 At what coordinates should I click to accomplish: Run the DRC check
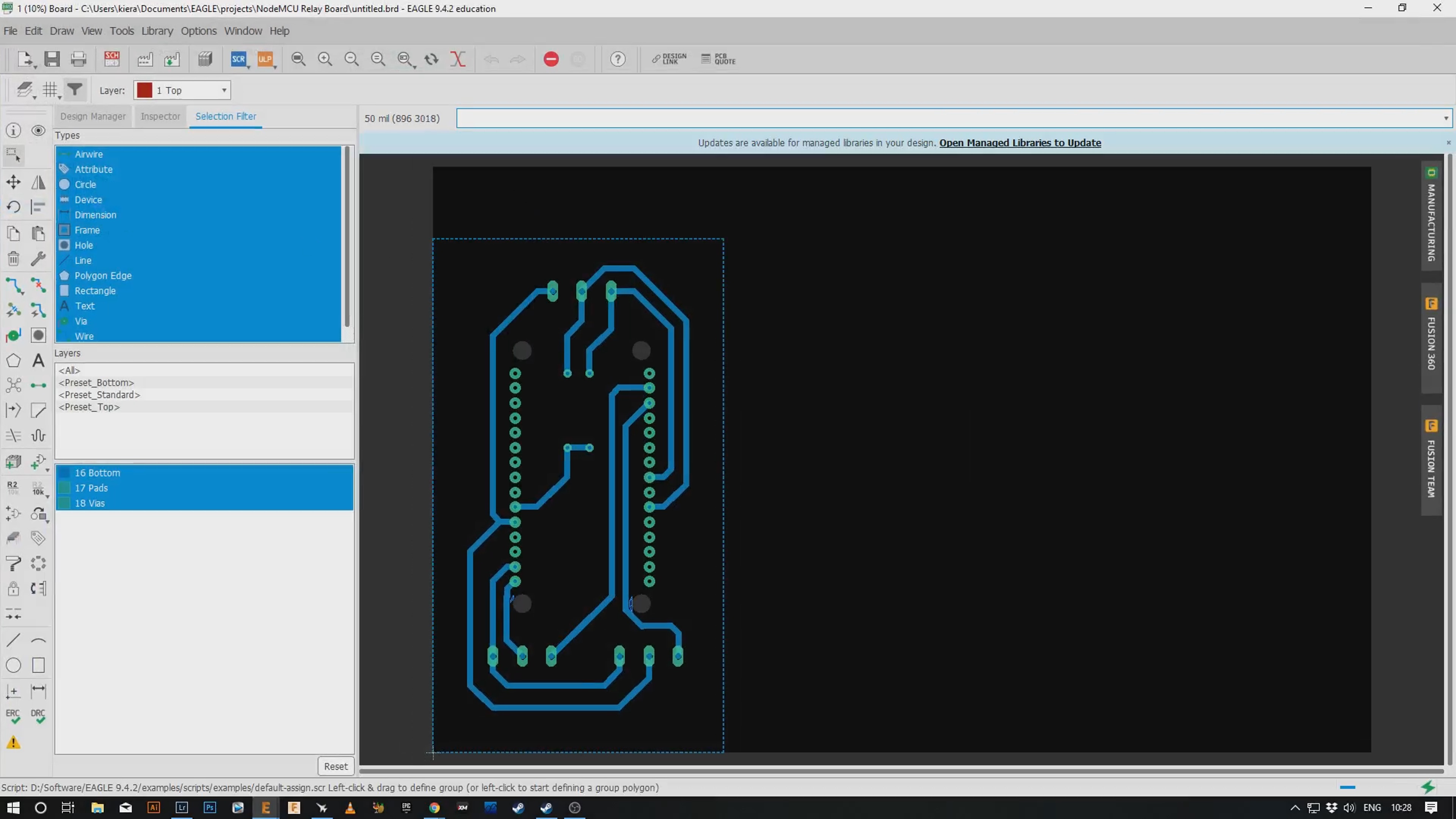pyautogui.click(x=38, y=717)
